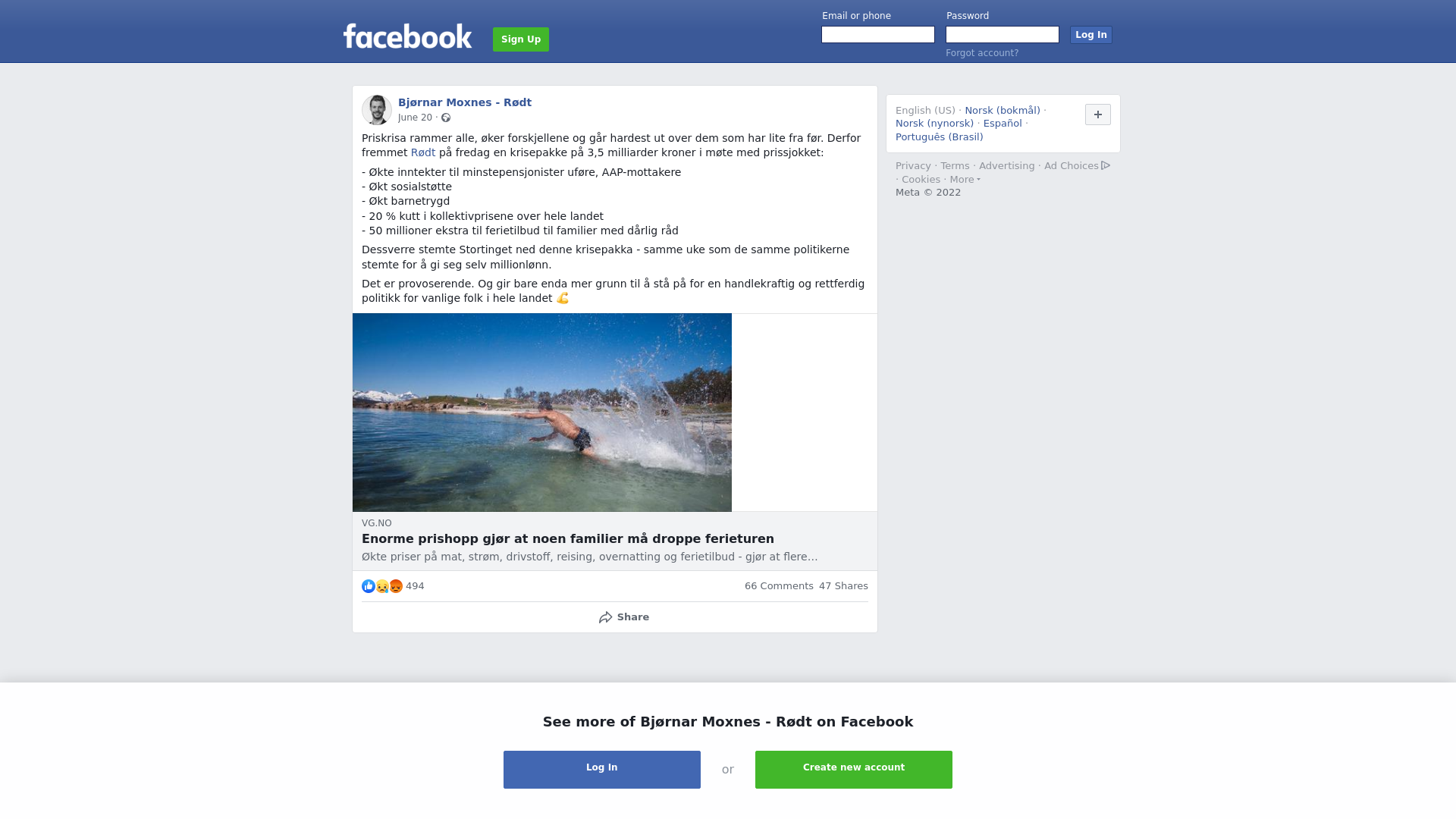Switch language to Norsk (bokmål)
Viewport: 1456px width, 819px height.
pyautogui.click(x=1003, y=111)
